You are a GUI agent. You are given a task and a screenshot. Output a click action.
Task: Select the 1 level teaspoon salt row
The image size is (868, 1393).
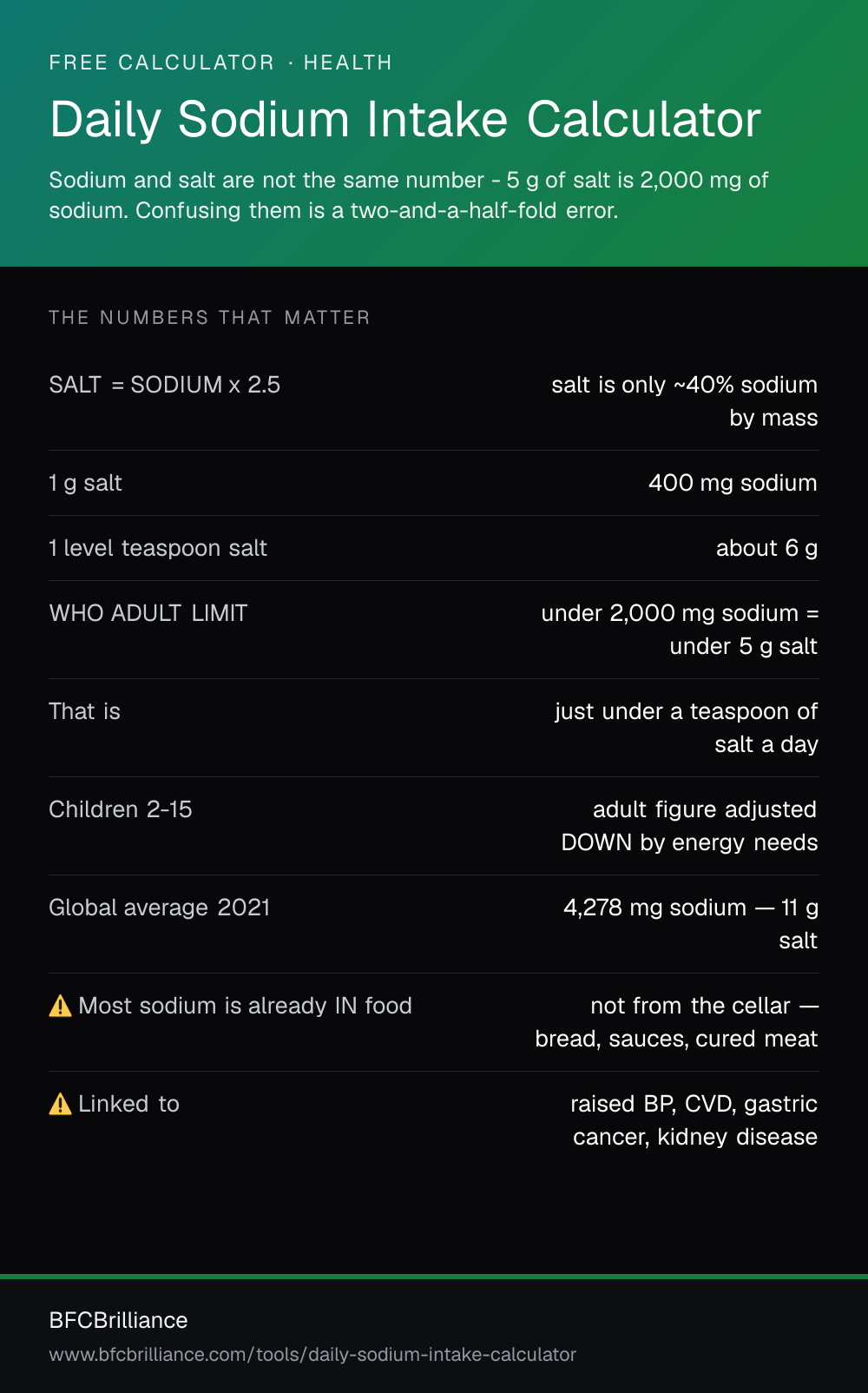click(x=434, y=548)
